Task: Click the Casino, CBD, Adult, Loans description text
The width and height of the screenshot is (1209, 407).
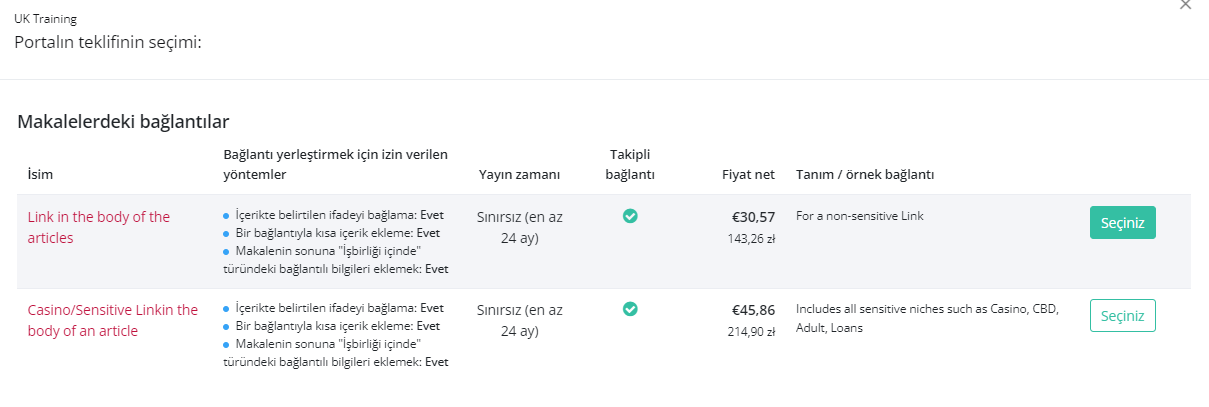Action: (x=927, y=318)
